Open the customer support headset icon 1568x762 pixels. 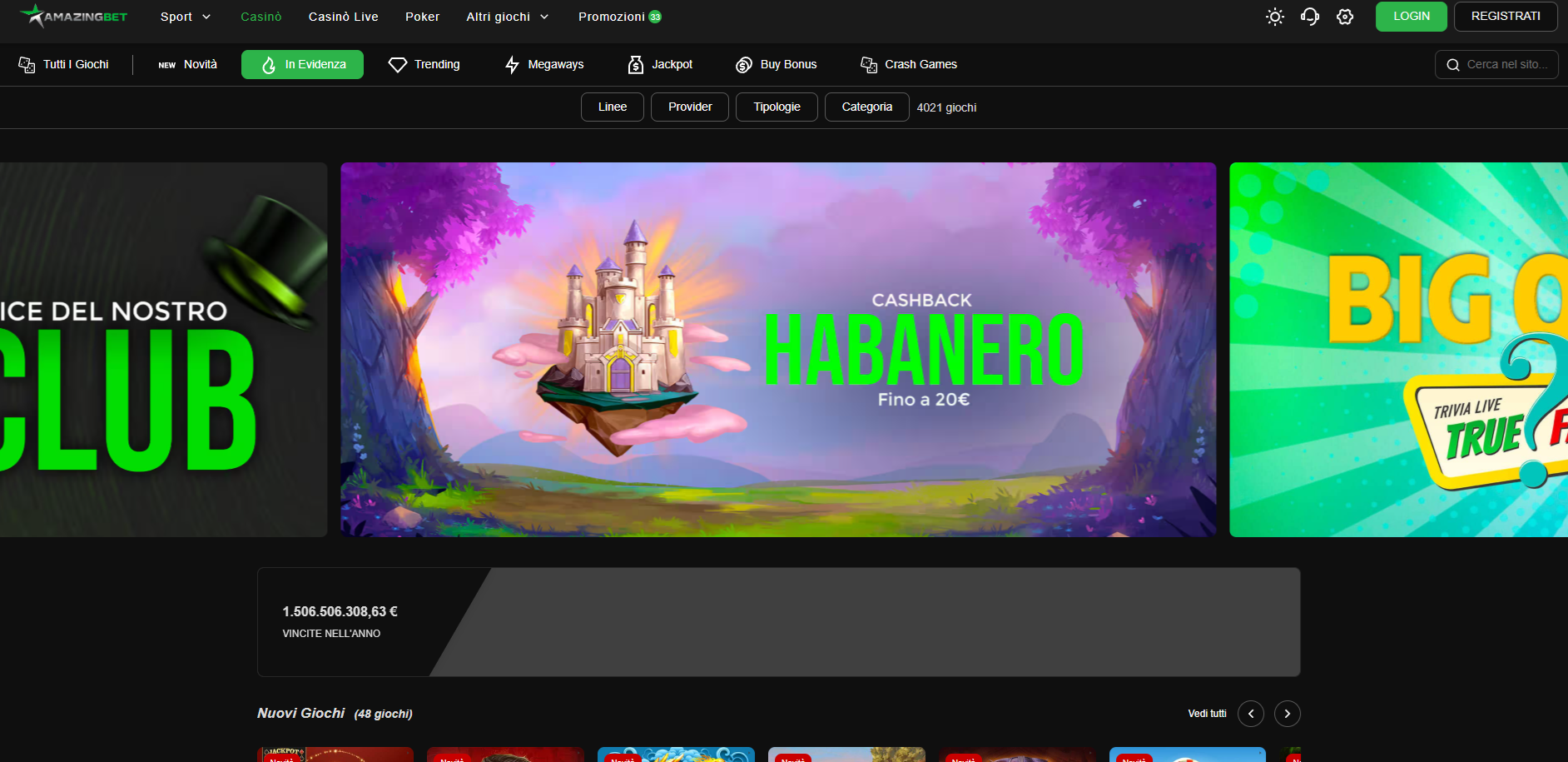[x=1310, y=17]
